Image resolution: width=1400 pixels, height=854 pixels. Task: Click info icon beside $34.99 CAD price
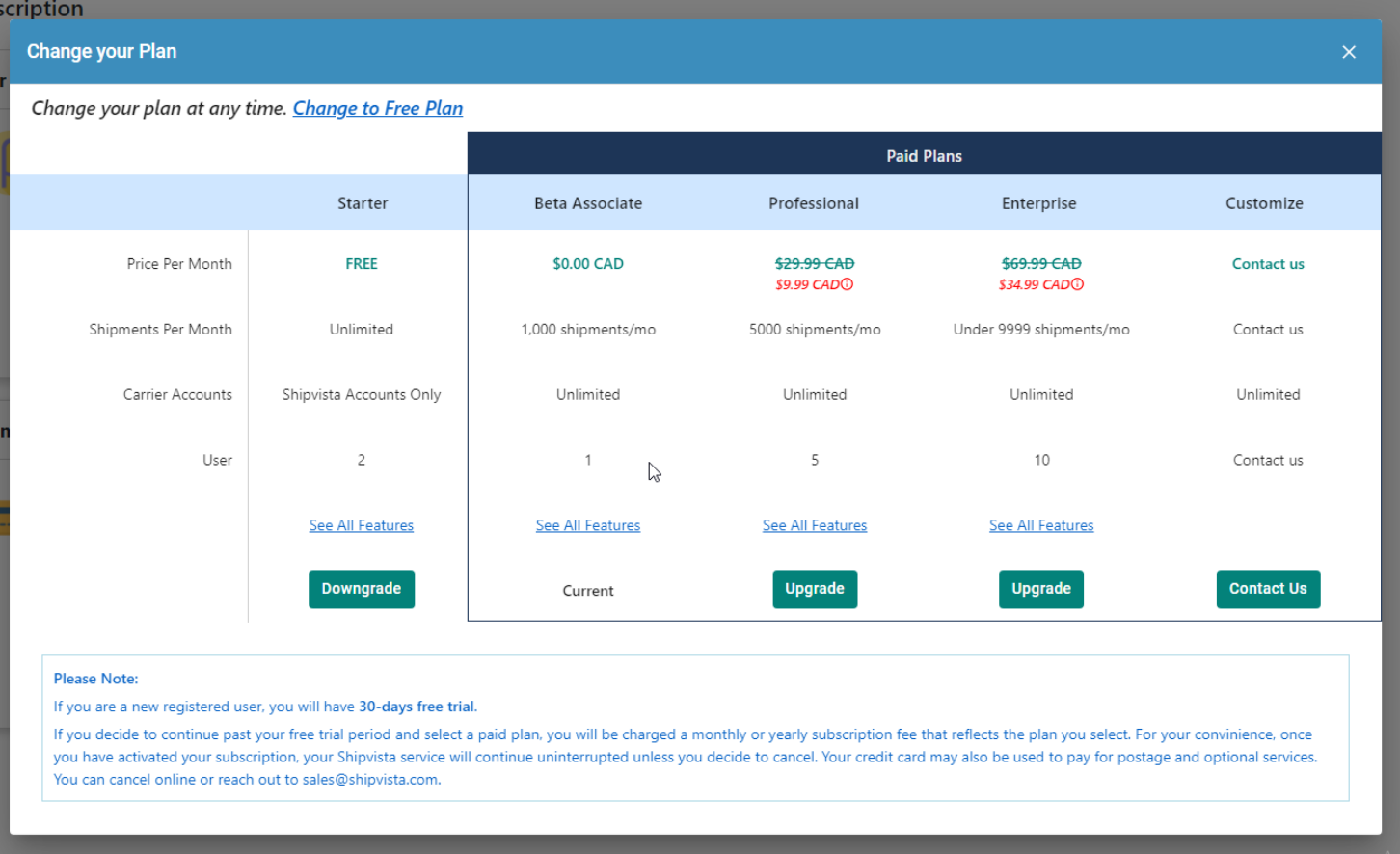[1078, 284]
